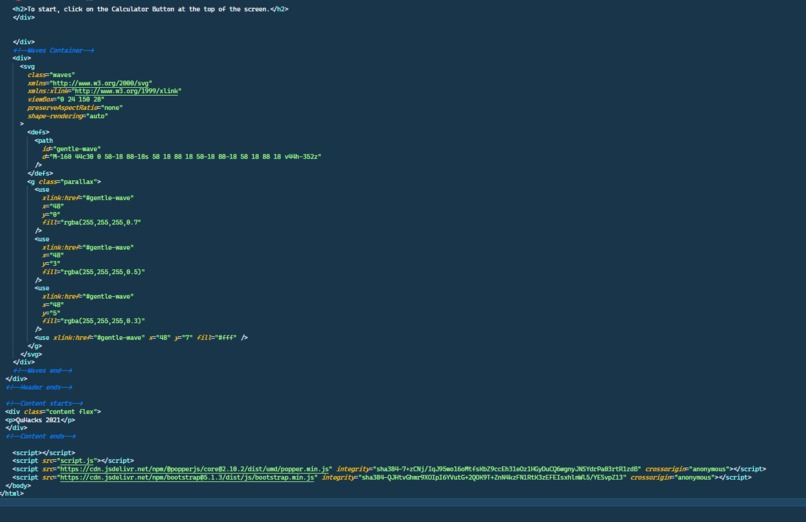Screen dimensions: 806x522
Task: Open the popper.min.js CDN URL
Action: [194, 469]
